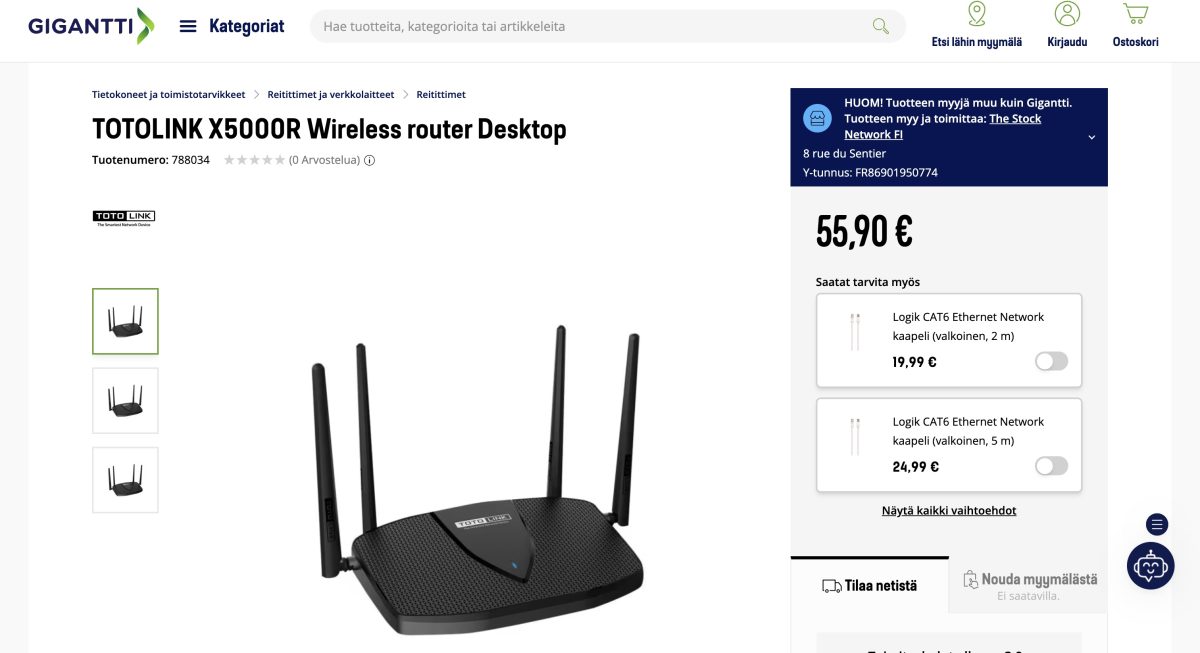Enable the 5 m CAT6 cable add-on
1200x653 pixels.
tap(1051, 465)
